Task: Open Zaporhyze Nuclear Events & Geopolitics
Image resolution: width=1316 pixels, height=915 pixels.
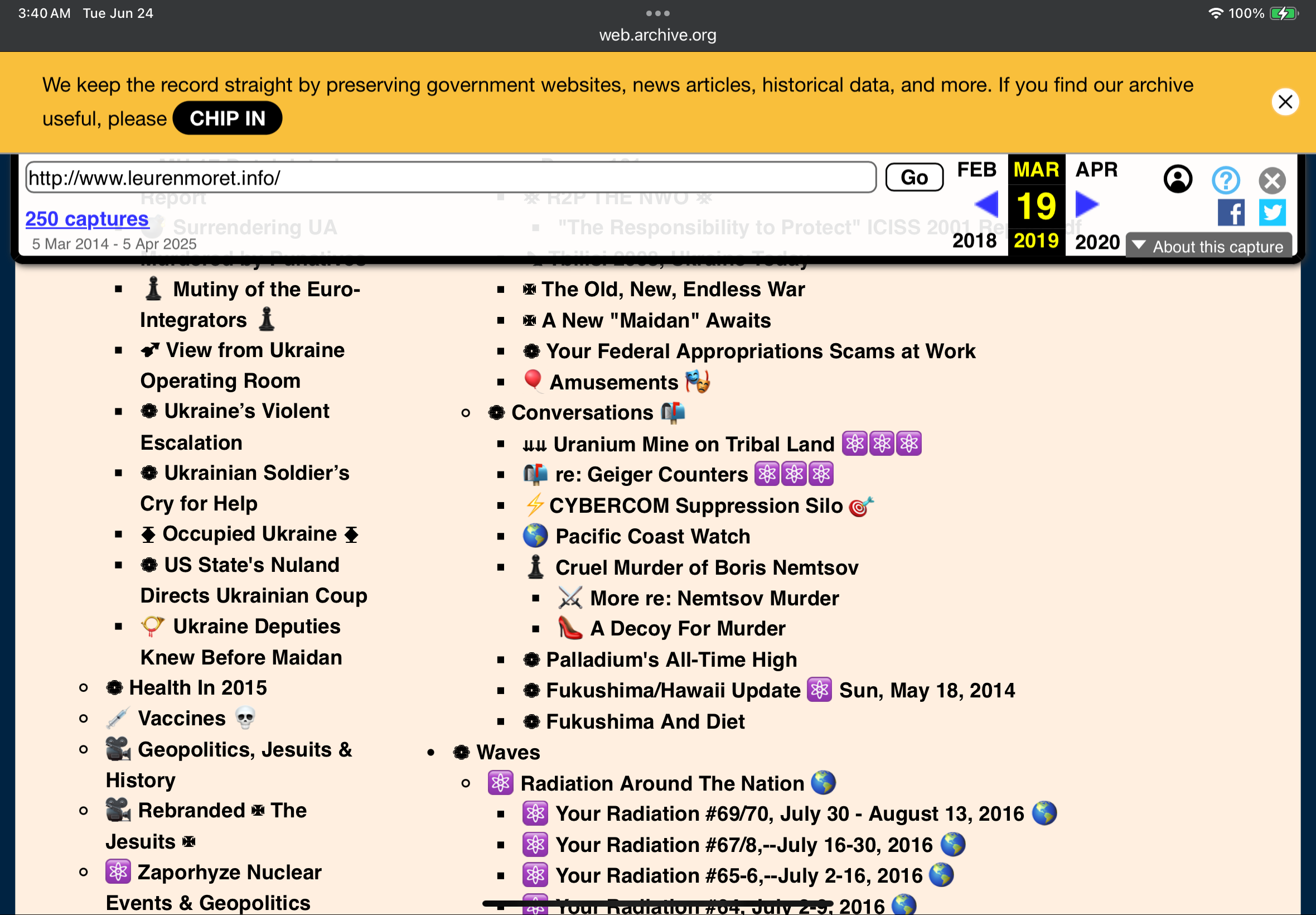Action: click(x=213, y=887)
